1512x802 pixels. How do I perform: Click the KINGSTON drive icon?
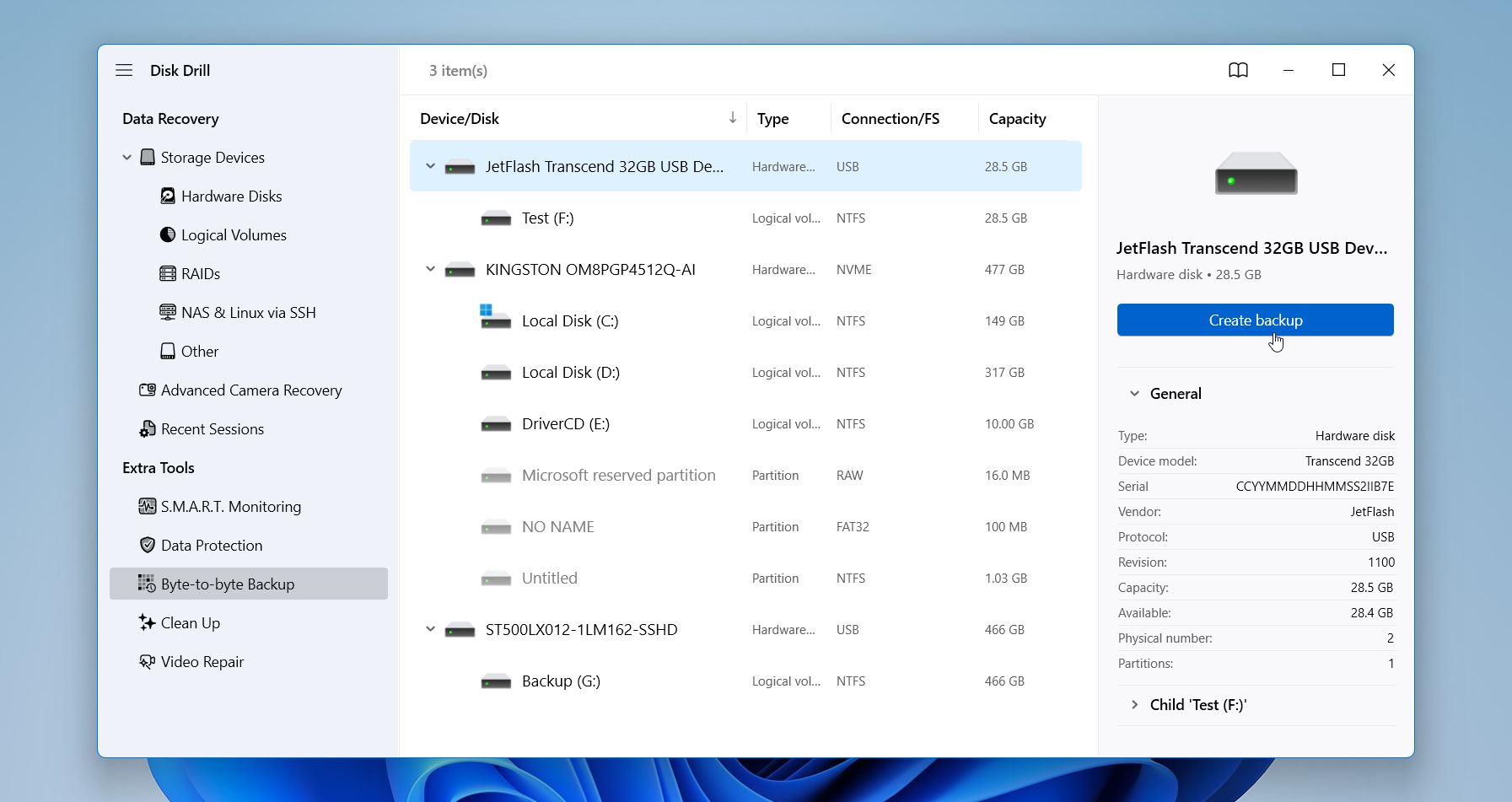pos(460,270)
